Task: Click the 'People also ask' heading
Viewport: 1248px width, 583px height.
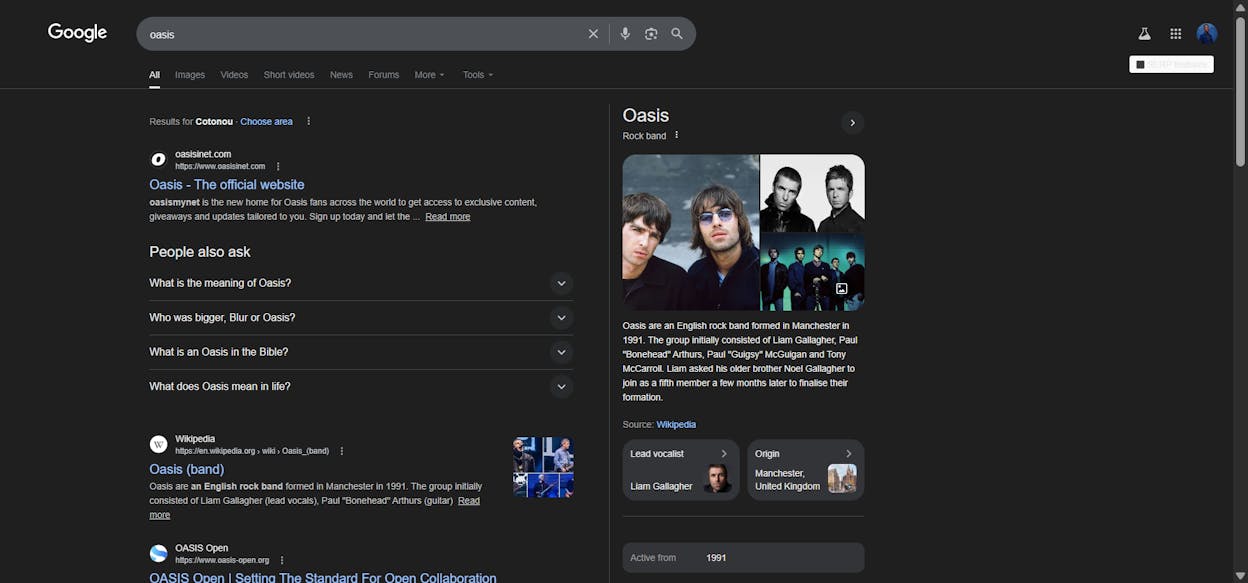Action: pyautogui.click(x=200, y=252)
